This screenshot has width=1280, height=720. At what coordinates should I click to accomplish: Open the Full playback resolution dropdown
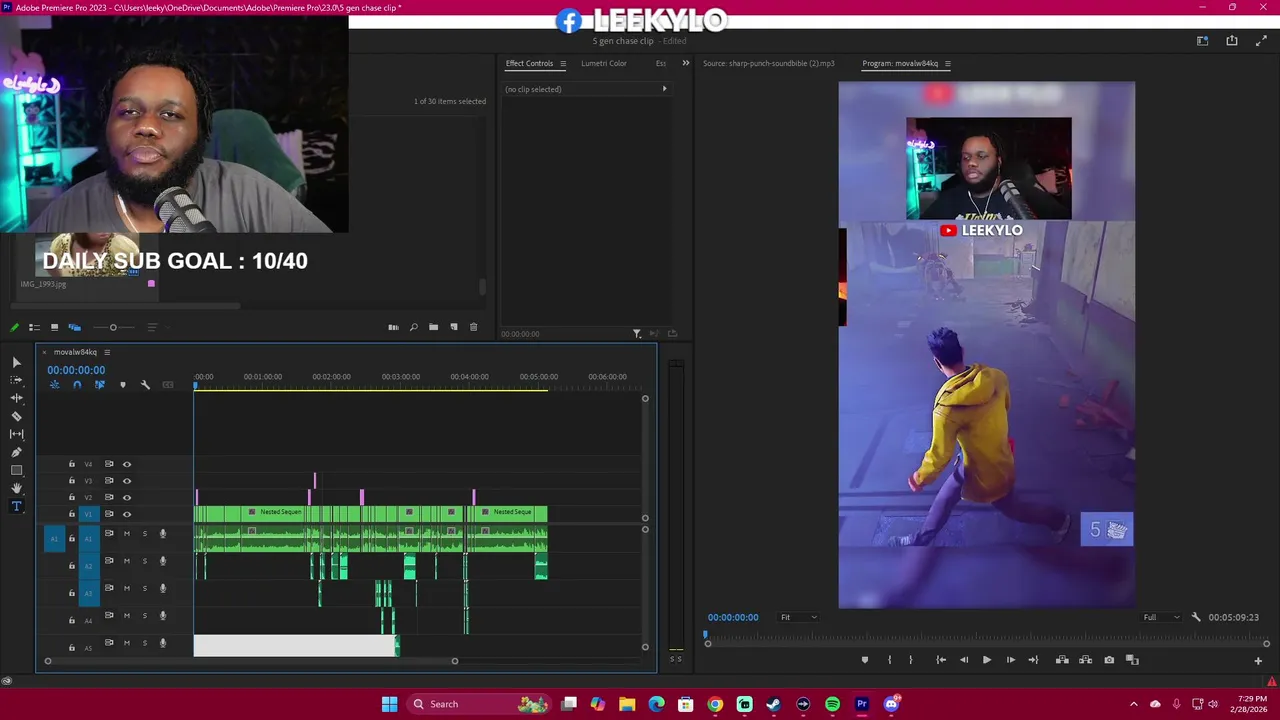1161,617
